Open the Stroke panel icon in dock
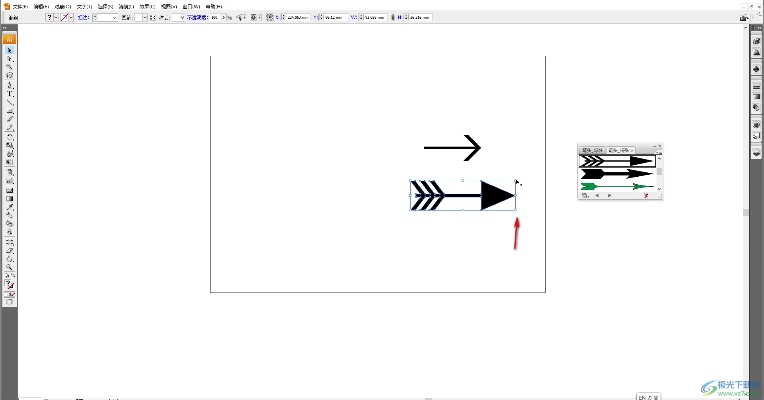The image size is (764, 400). click(x=756, y=87)
